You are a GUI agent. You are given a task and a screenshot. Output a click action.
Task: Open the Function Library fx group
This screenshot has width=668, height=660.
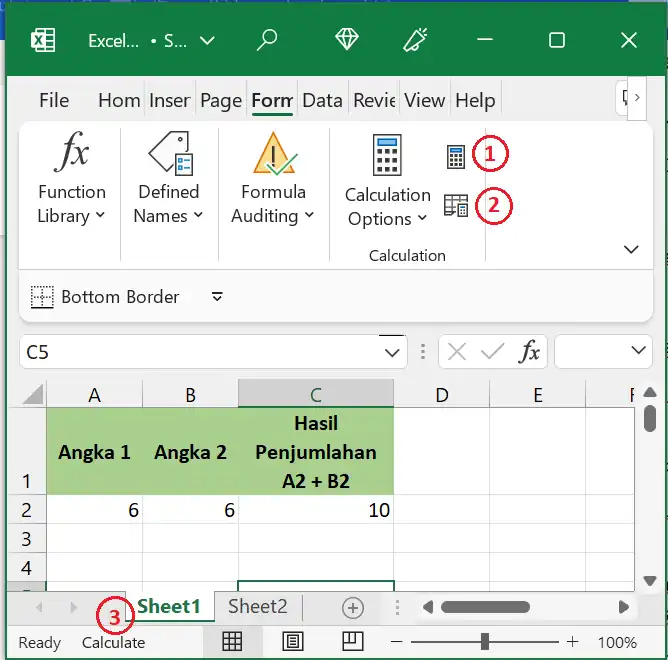[72, 178]
